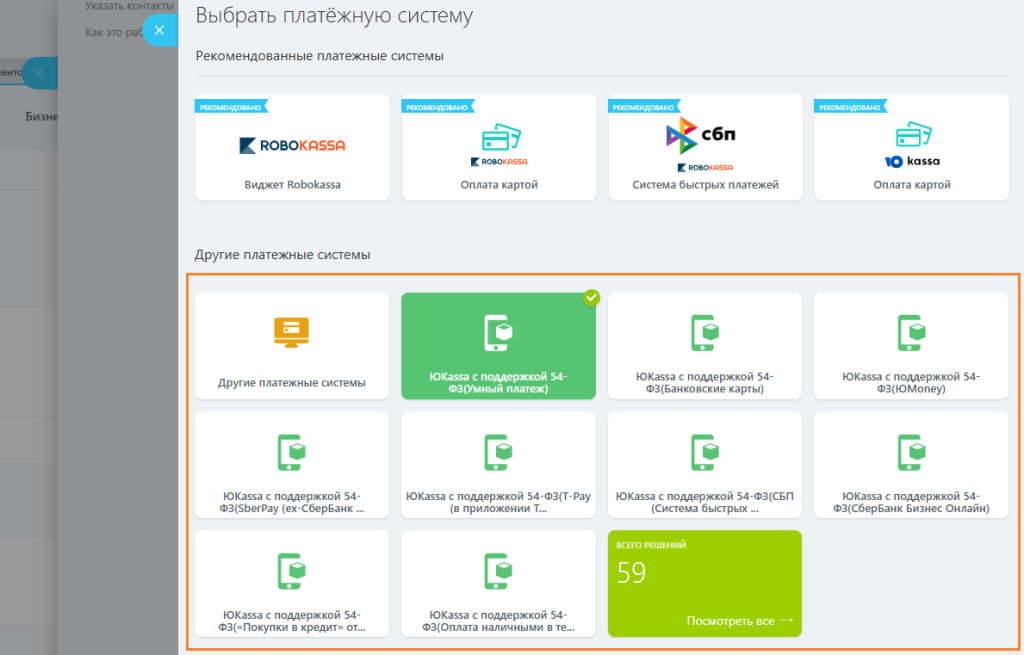1024x655 pixels.
Task: Click the phone icon above Покупки в кредит
Action: click(x=291, y=571)
